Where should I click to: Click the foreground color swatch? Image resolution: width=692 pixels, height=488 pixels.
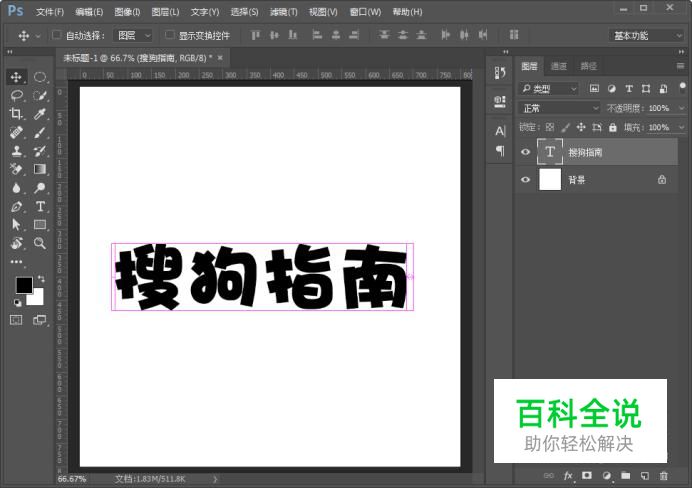24,285
